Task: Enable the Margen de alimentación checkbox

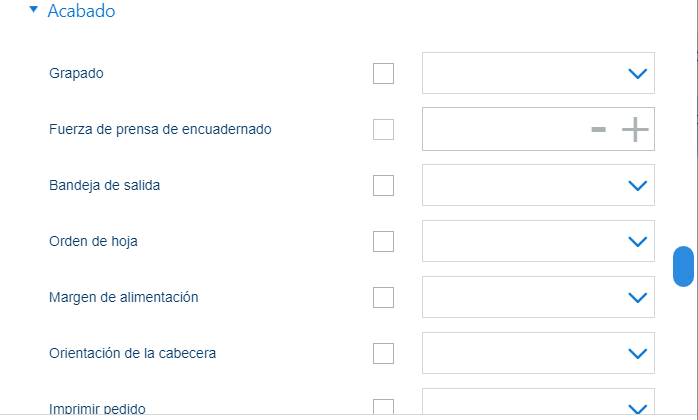Action: (383, 298)
